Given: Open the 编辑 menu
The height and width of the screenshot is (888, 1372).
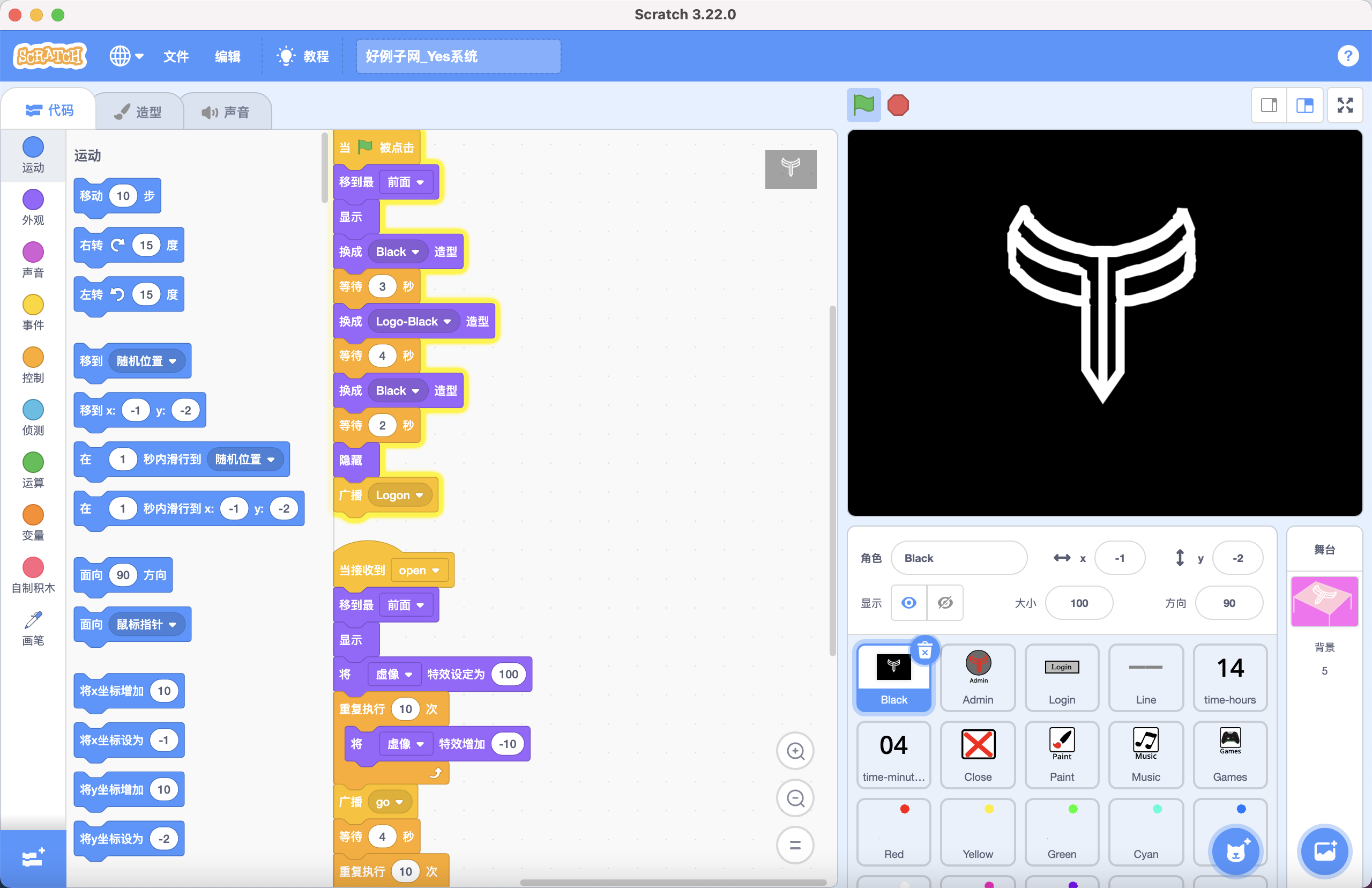Looking at the screenshot, I should click(x=228, y=56).
